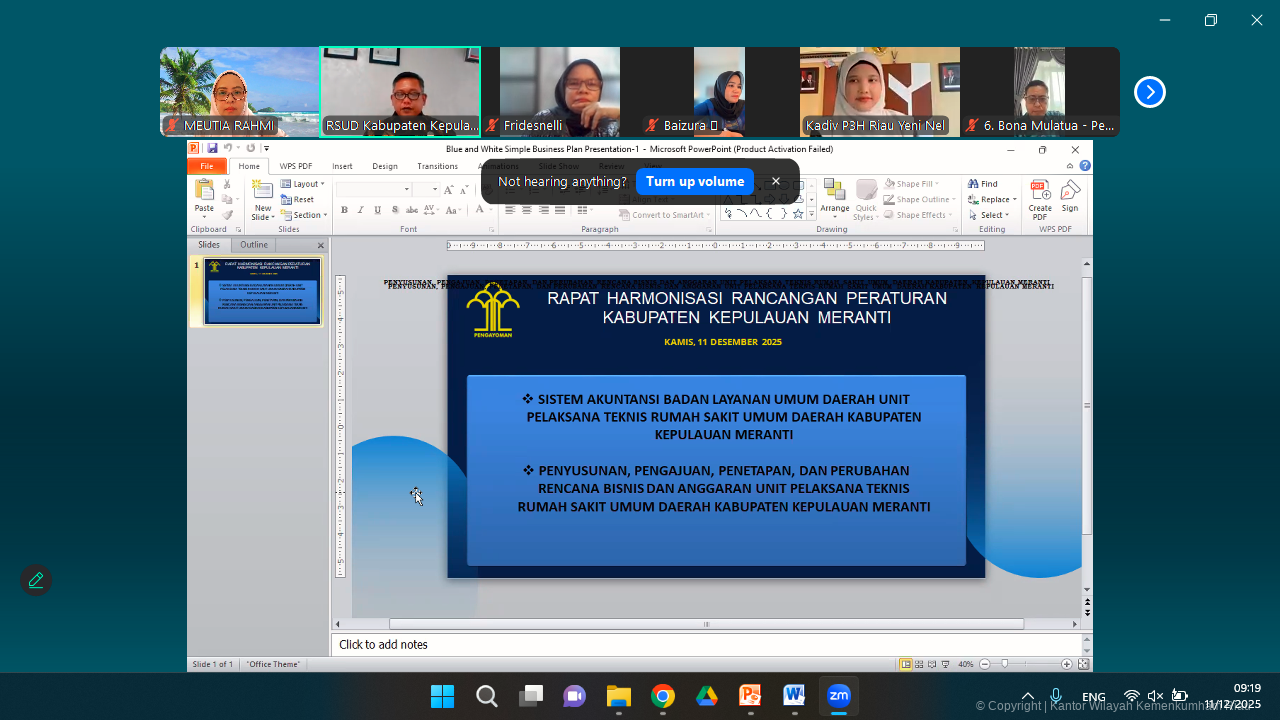Switch to the Insert ribbon tab
Viewport: 1280px width, 720px height.
pos(342,166)
